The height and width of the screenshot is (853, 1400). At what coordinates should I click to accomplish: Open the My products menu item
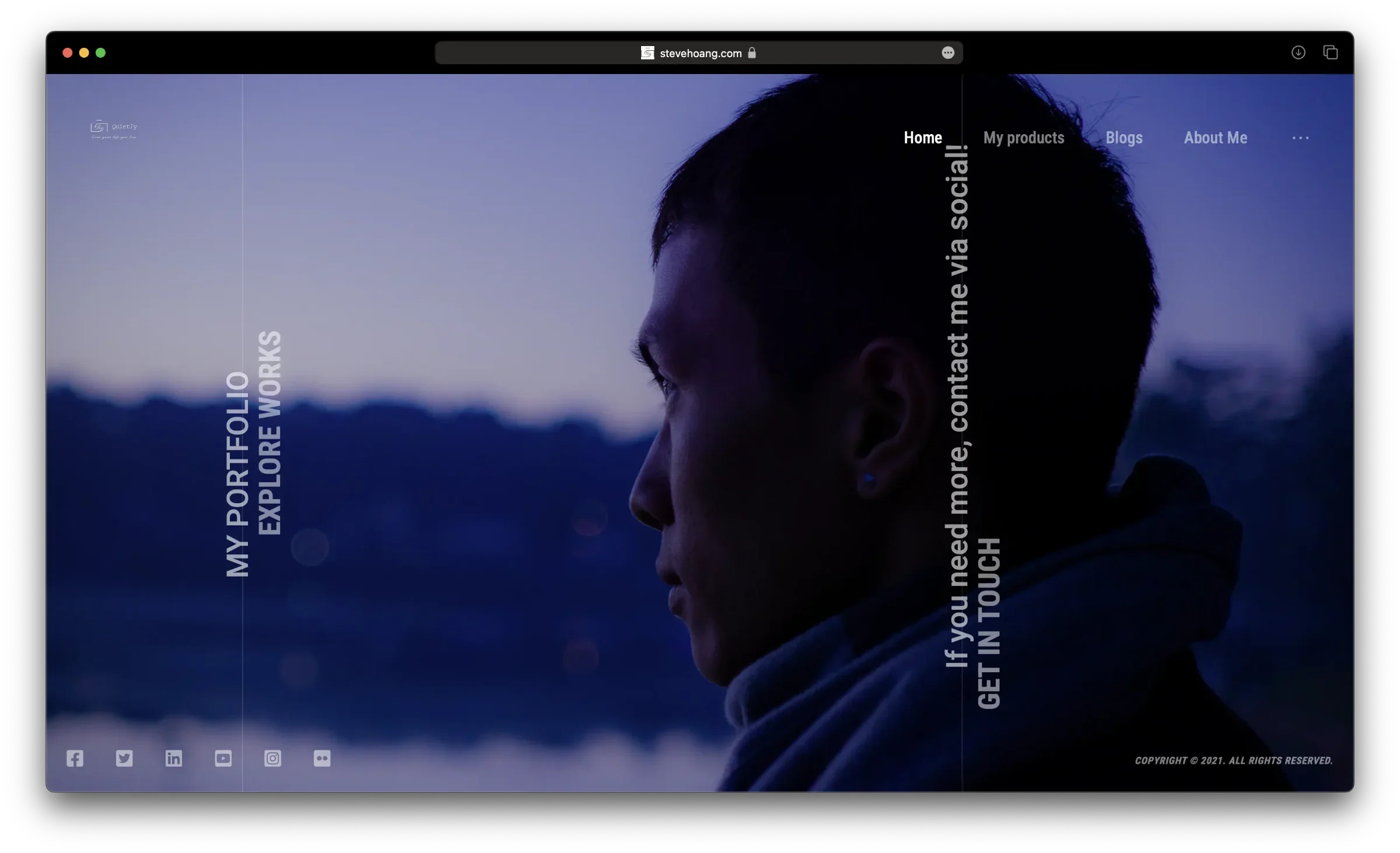(x=1024, y=138)
